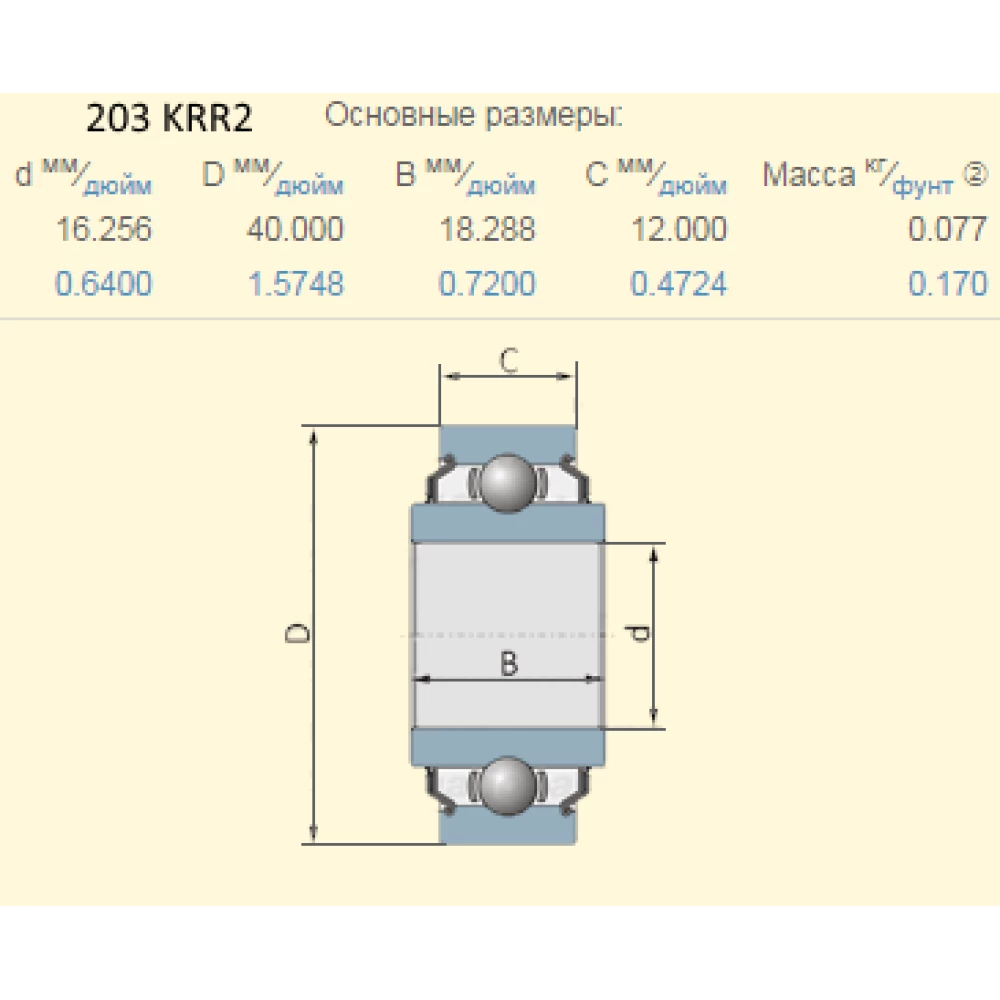This screenshot has height=1000, width=1000.
Task: Select the 1.5748 inch dimension link
Action: (x=296, y=284)
